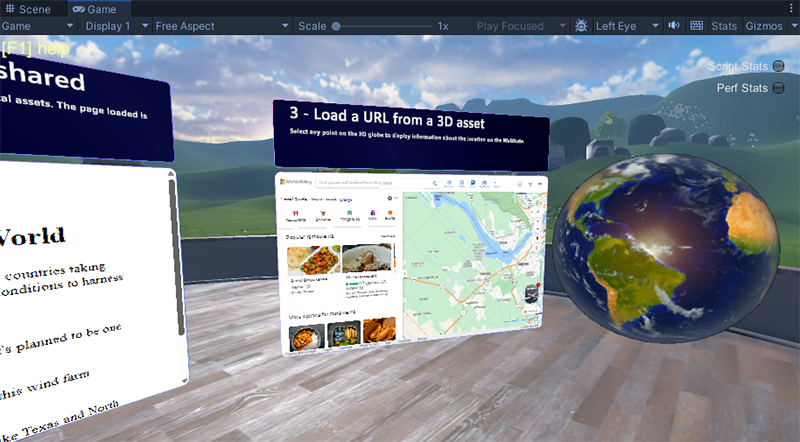Click the dark blue page icon in the map toolbar

(473, 182)
